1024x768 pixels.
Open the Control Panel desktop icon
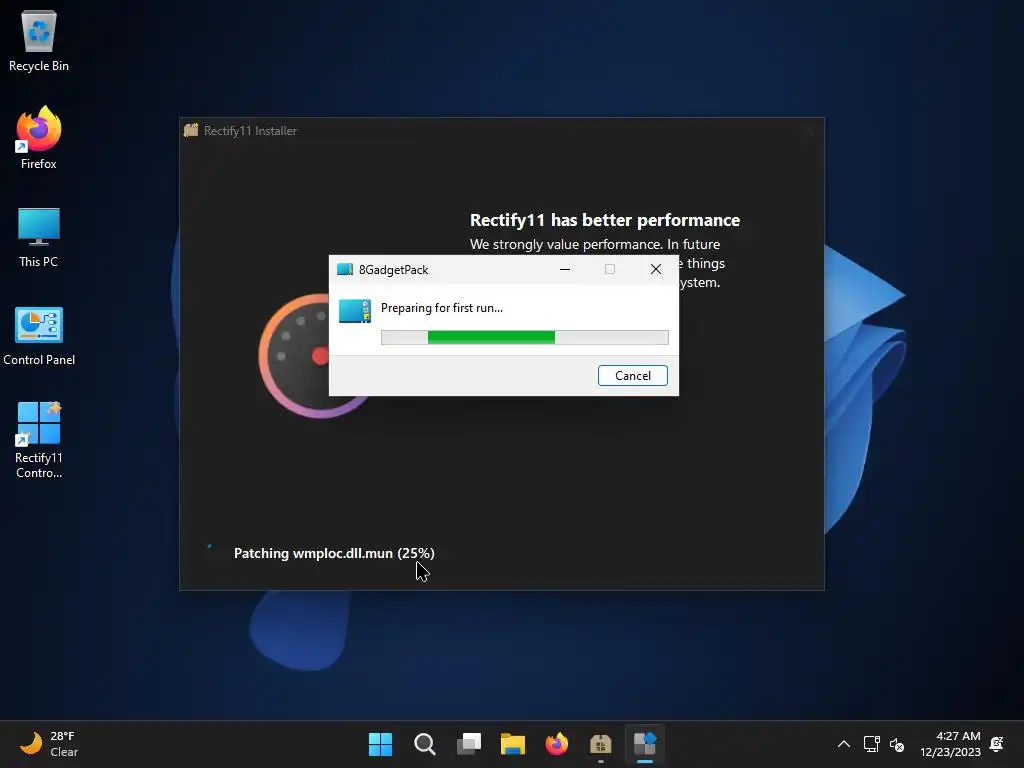click(39, 336)
